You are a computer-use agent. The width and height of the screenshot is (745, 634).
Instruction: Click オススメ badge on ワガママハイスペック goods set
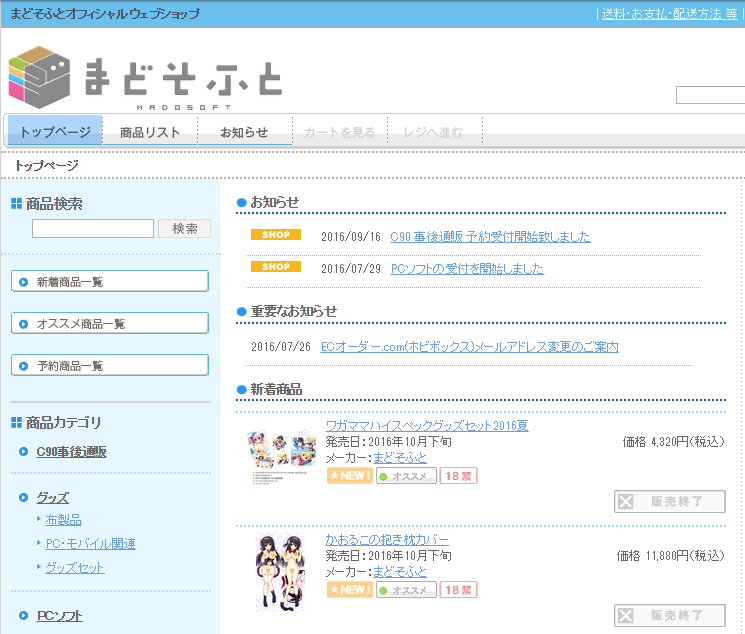click(406, 476)
